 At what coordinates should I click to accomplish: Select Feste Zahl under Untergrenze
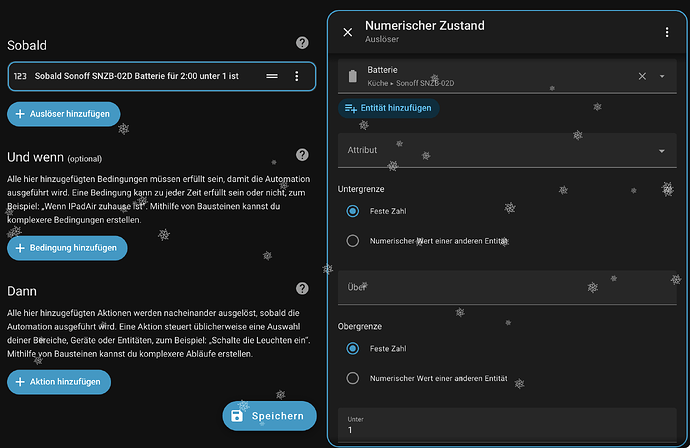pyautogui.click(x=352, y=211)
